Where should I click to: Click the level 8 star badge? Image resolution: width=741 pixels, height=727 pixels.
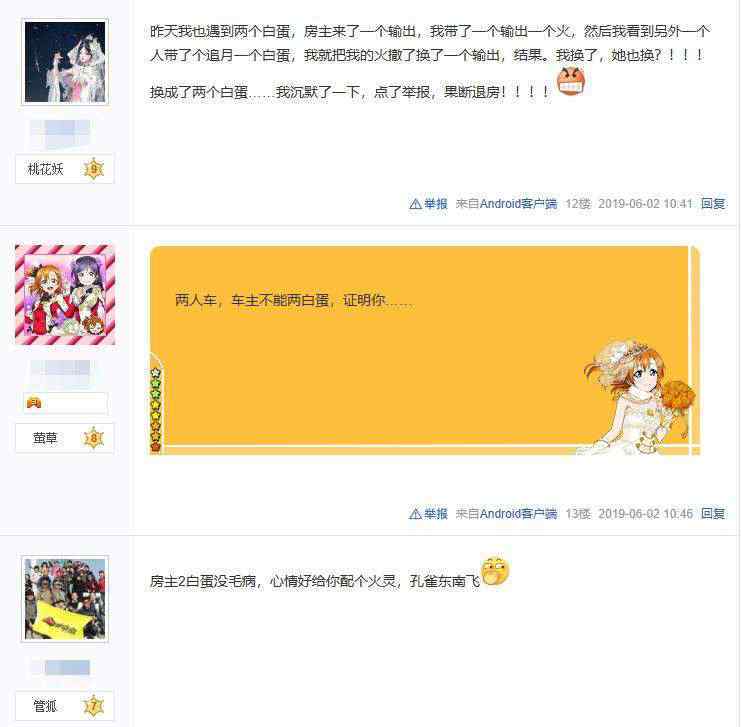[x=94, y=438]
